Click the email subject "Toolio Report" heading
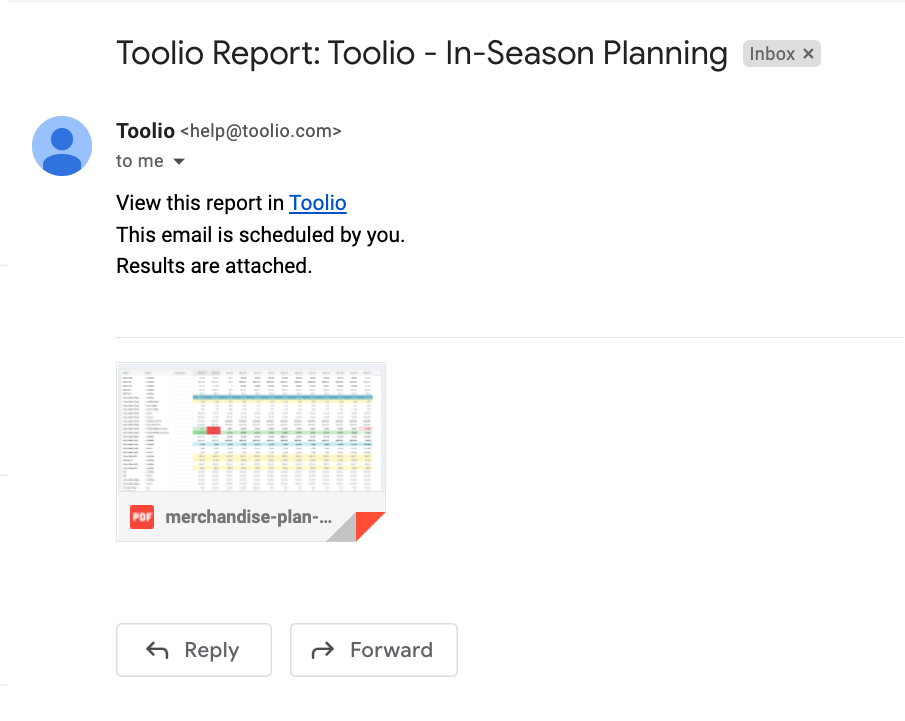 click(422, 53)
